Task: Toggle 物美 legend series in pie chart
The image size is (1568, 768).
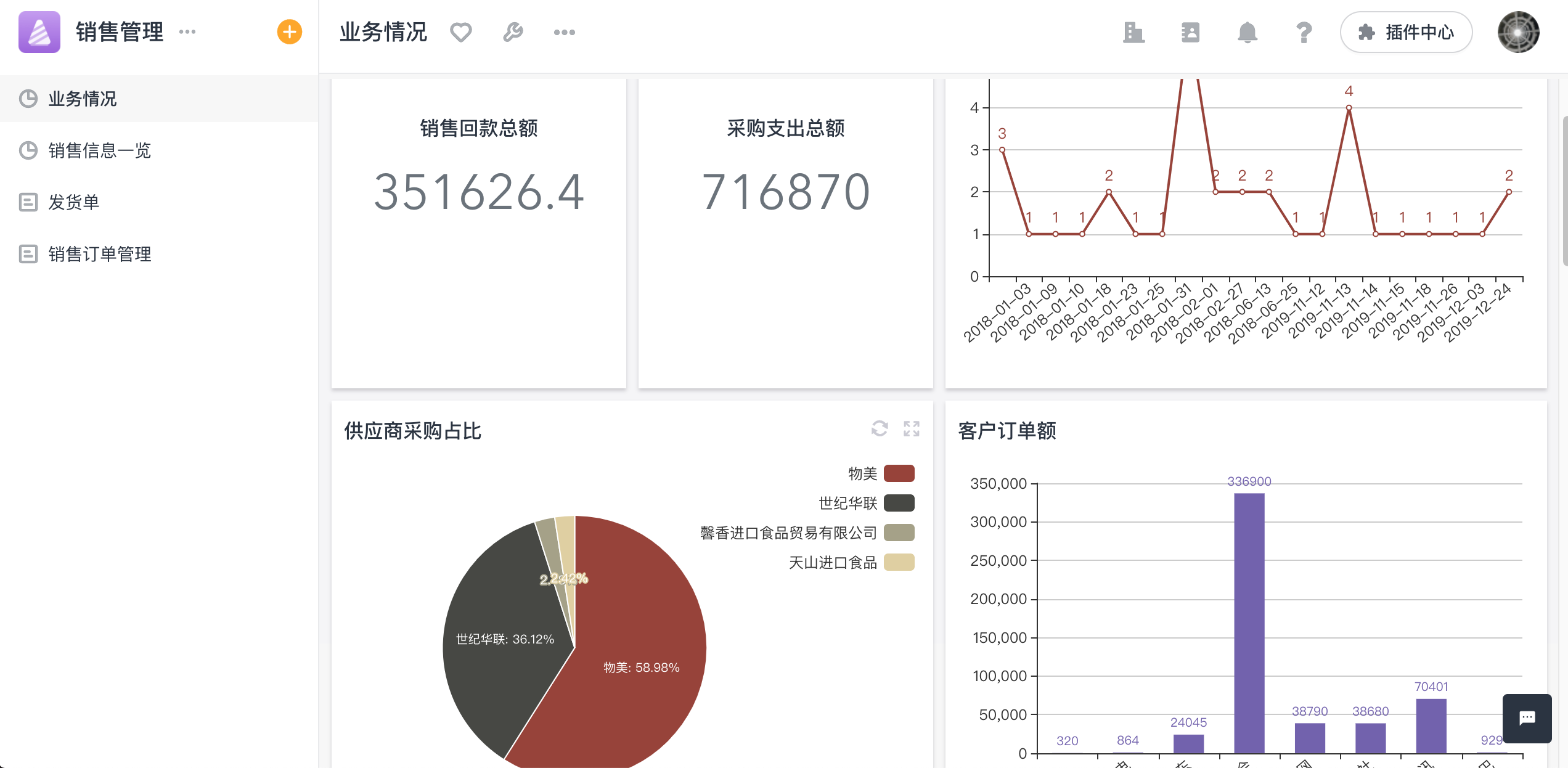Action: pos(899,473)
